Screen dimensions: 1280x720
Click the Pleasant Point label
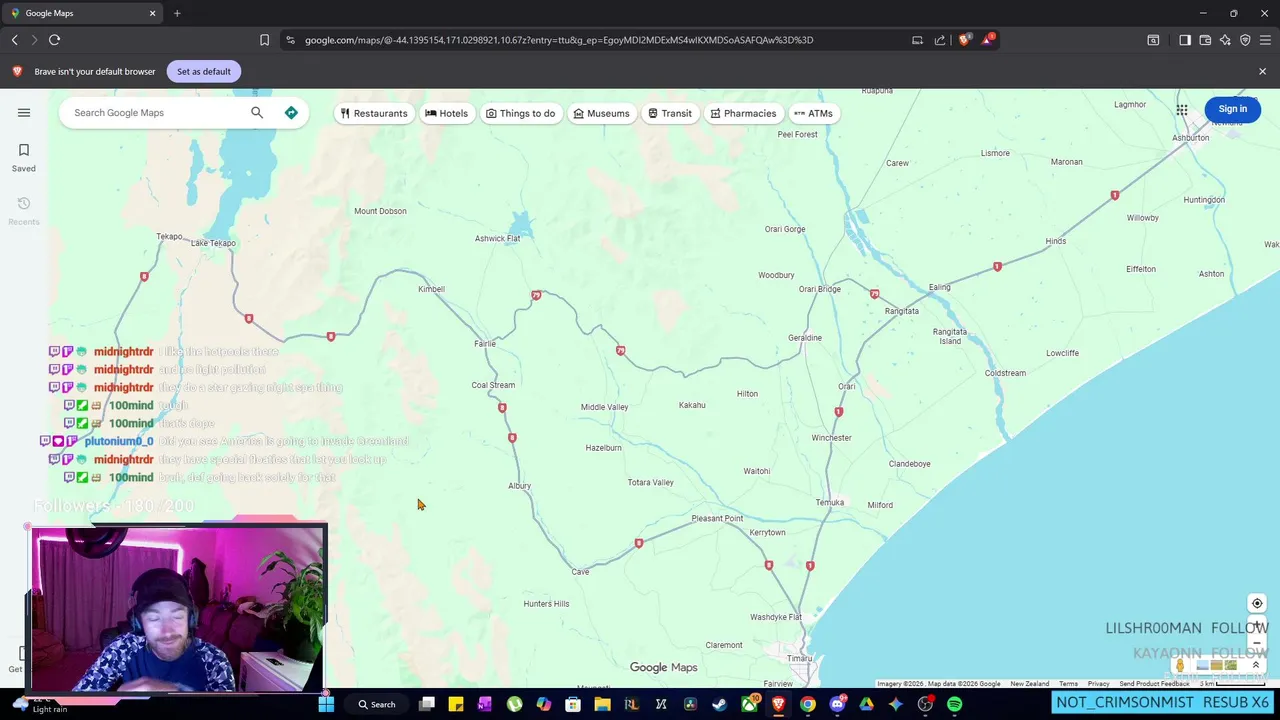click(x=717, y=519)
